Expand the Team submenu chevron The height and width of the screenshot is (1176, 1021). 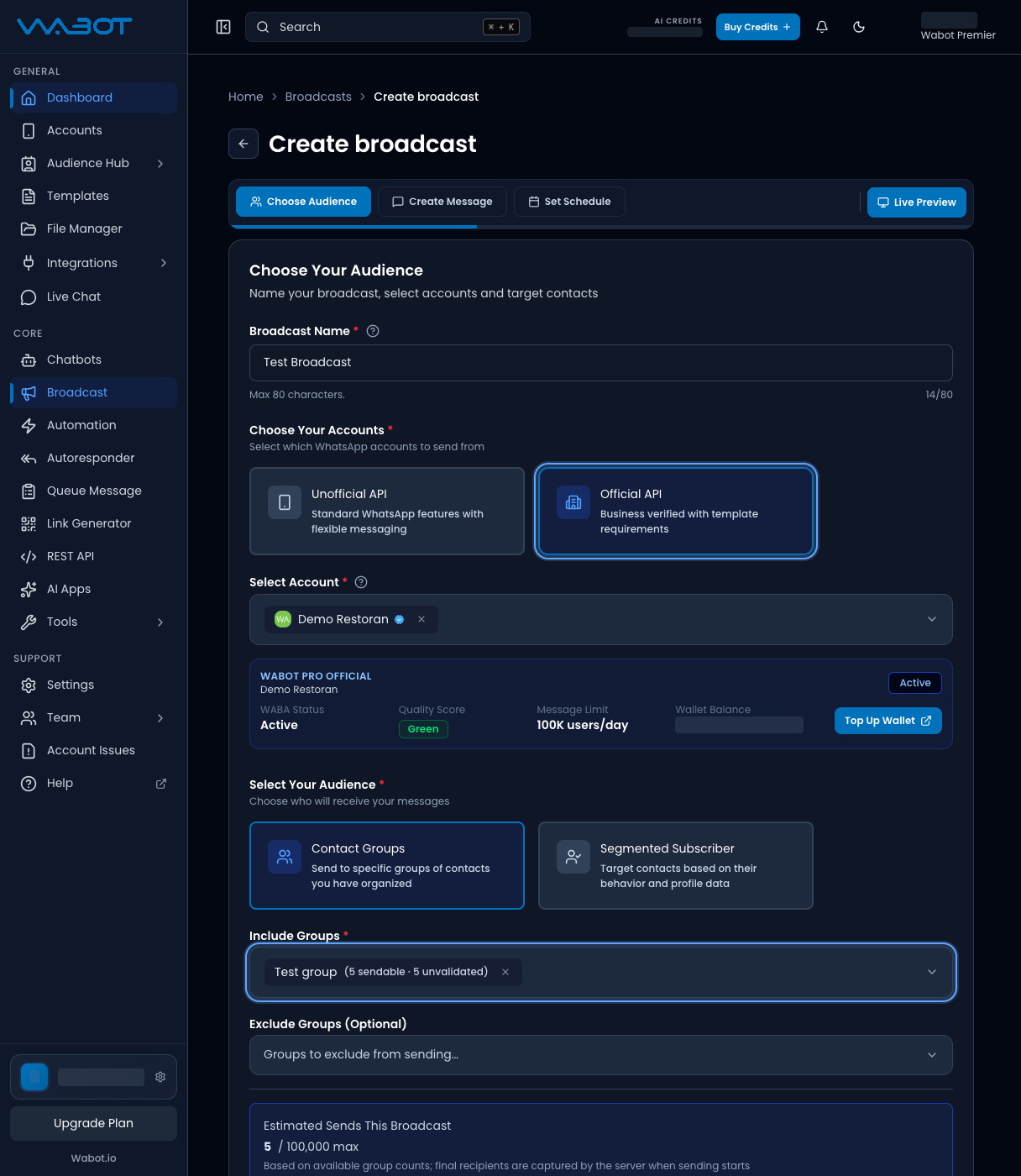pos(160,718)
